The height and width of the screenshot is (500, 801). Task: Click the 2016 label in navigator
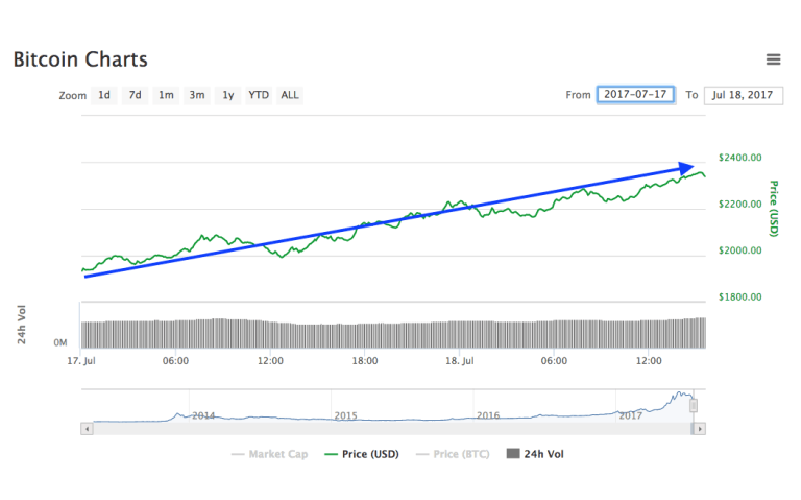(488, 416)
